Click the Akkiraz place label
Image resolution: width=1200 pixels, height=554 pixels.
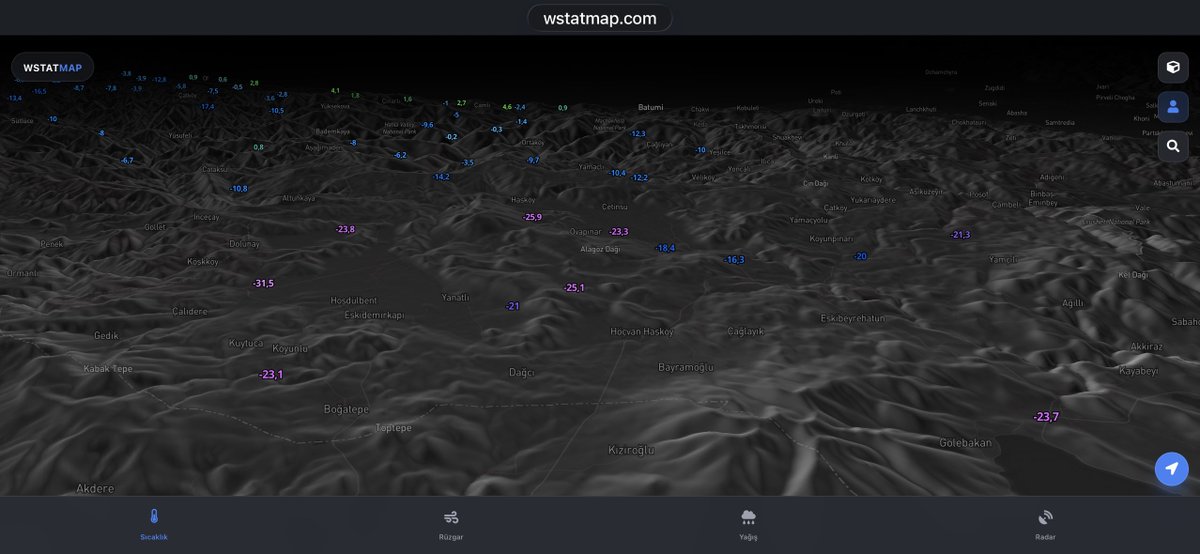pos(1146,347)
